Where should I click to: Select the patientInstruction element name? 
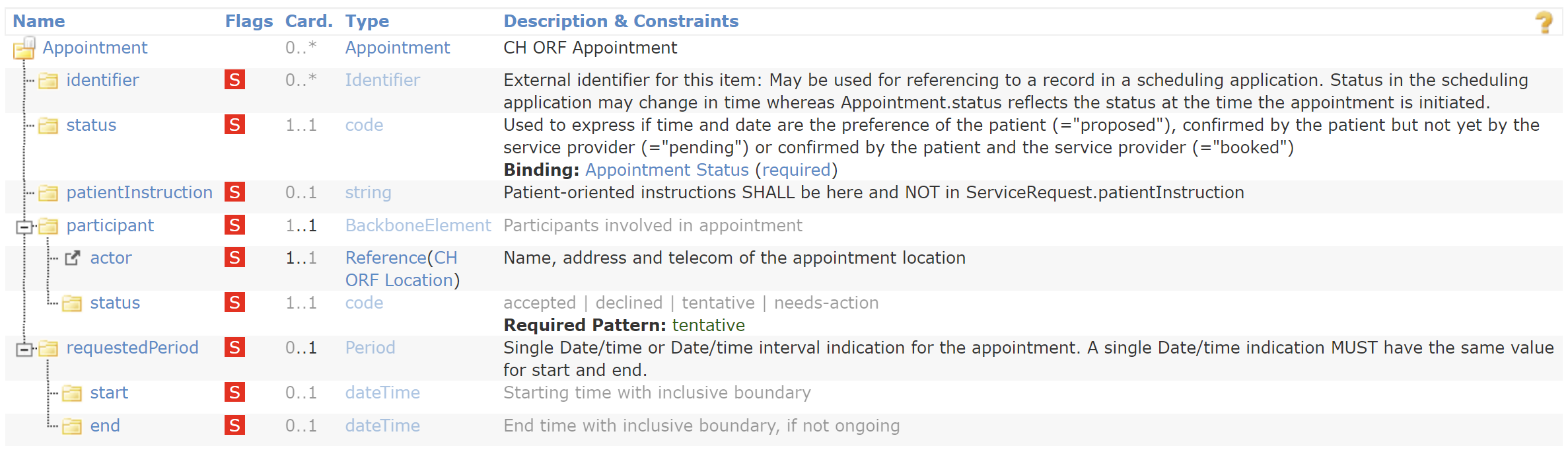pos(139,192)
